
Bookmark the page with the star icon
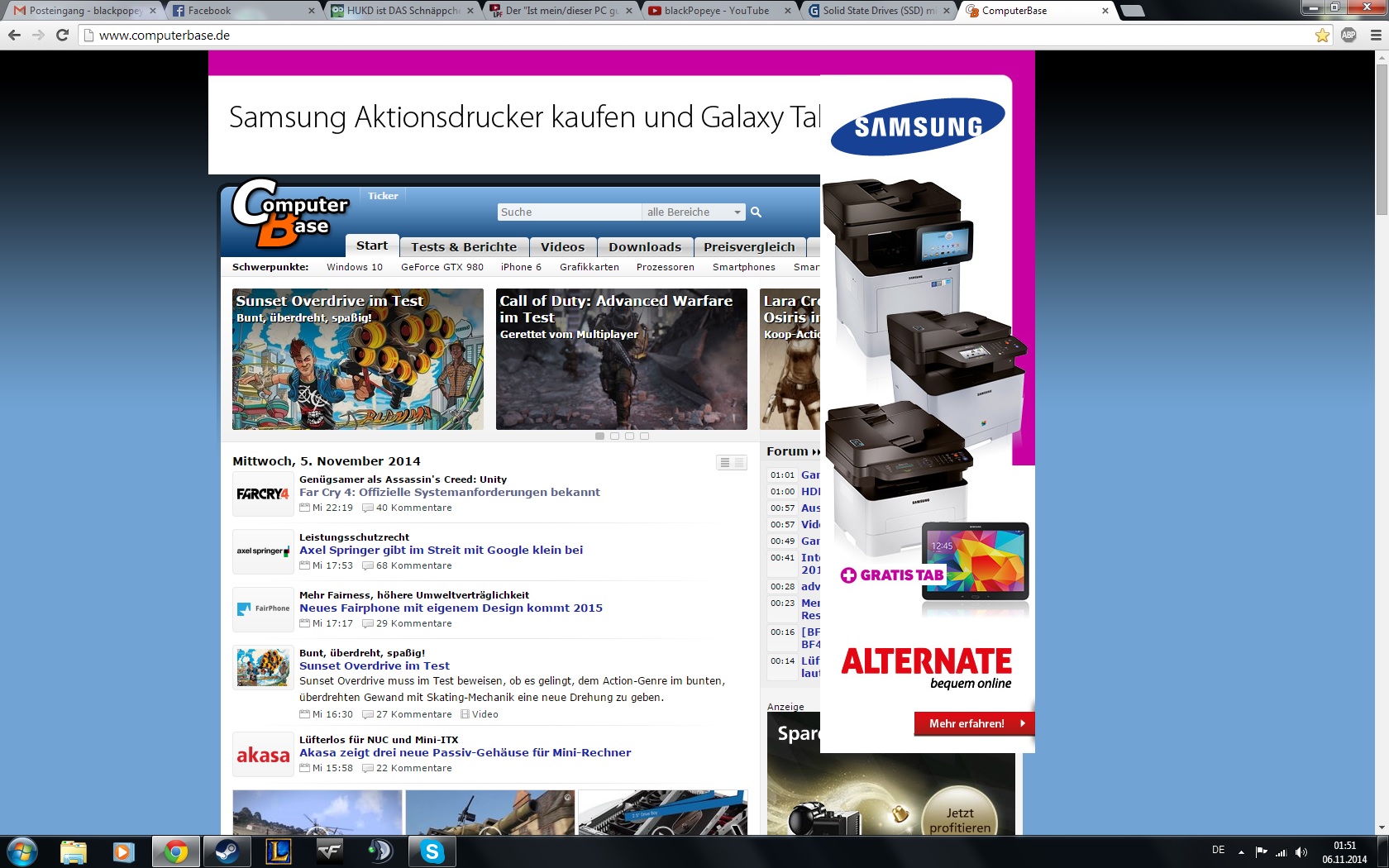1322,35
